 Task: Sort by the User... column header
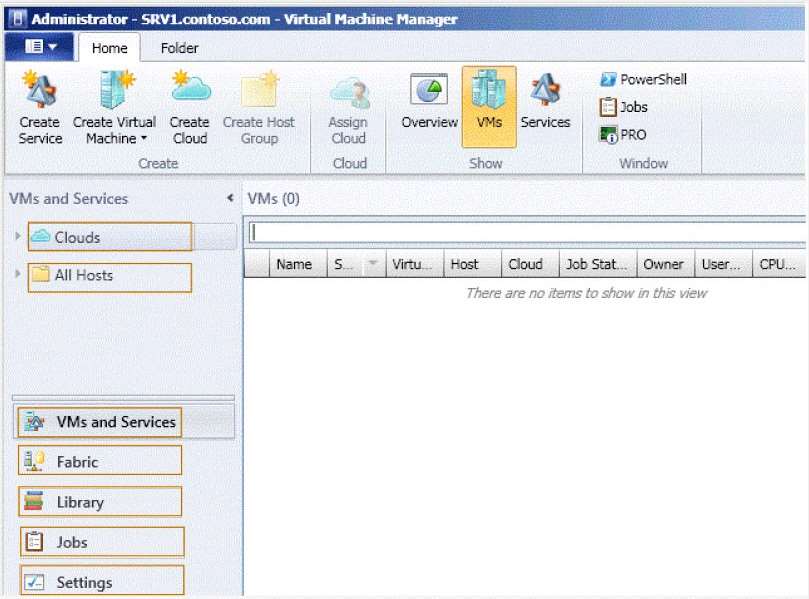(724, 264)
